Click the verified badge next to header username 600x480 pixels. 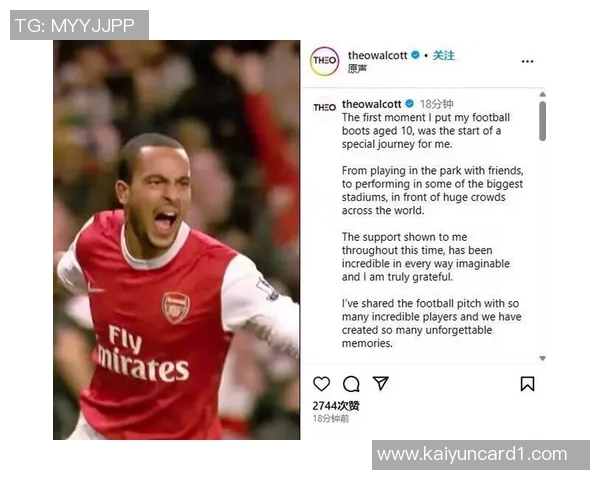[x=415, y=55]
